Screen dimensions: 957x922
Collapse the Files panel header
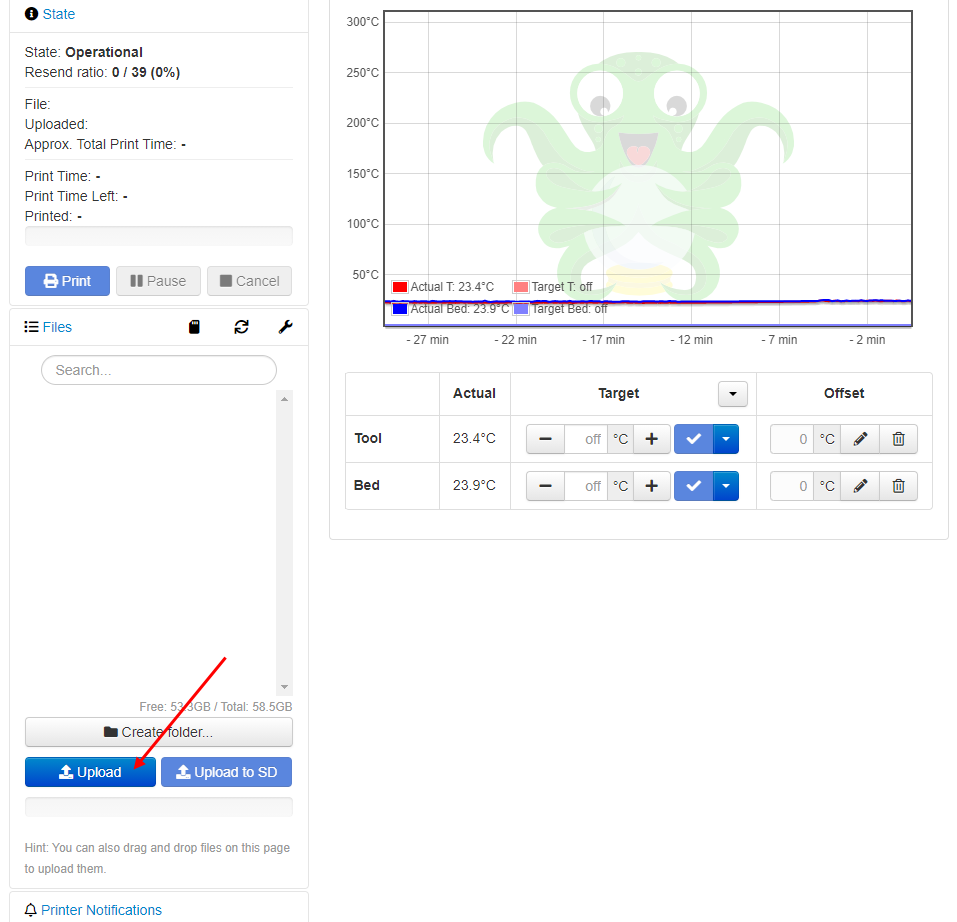pos(57,327)
